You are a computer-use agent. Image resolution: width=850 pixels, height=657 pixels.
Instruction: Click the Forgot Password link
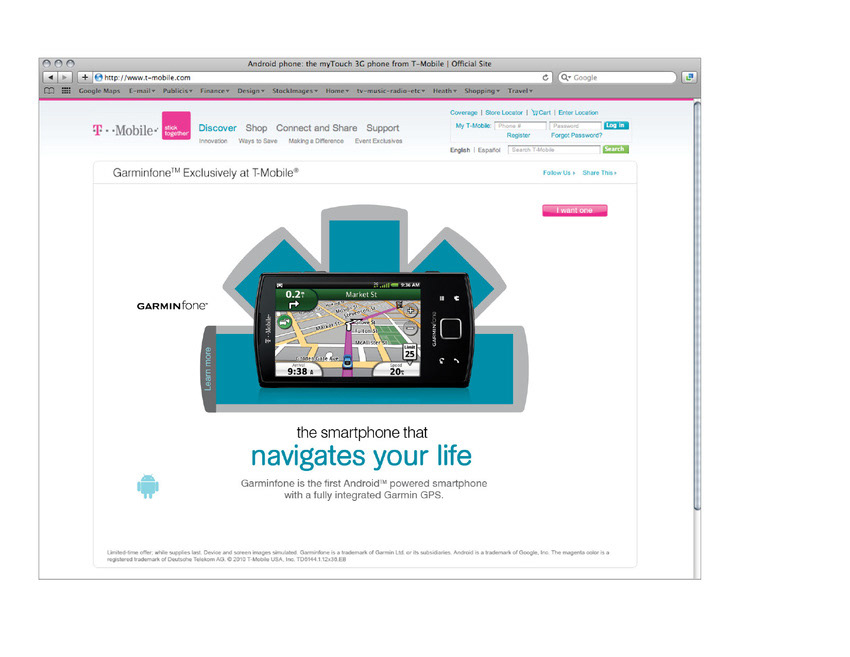[x=576, y=136]
